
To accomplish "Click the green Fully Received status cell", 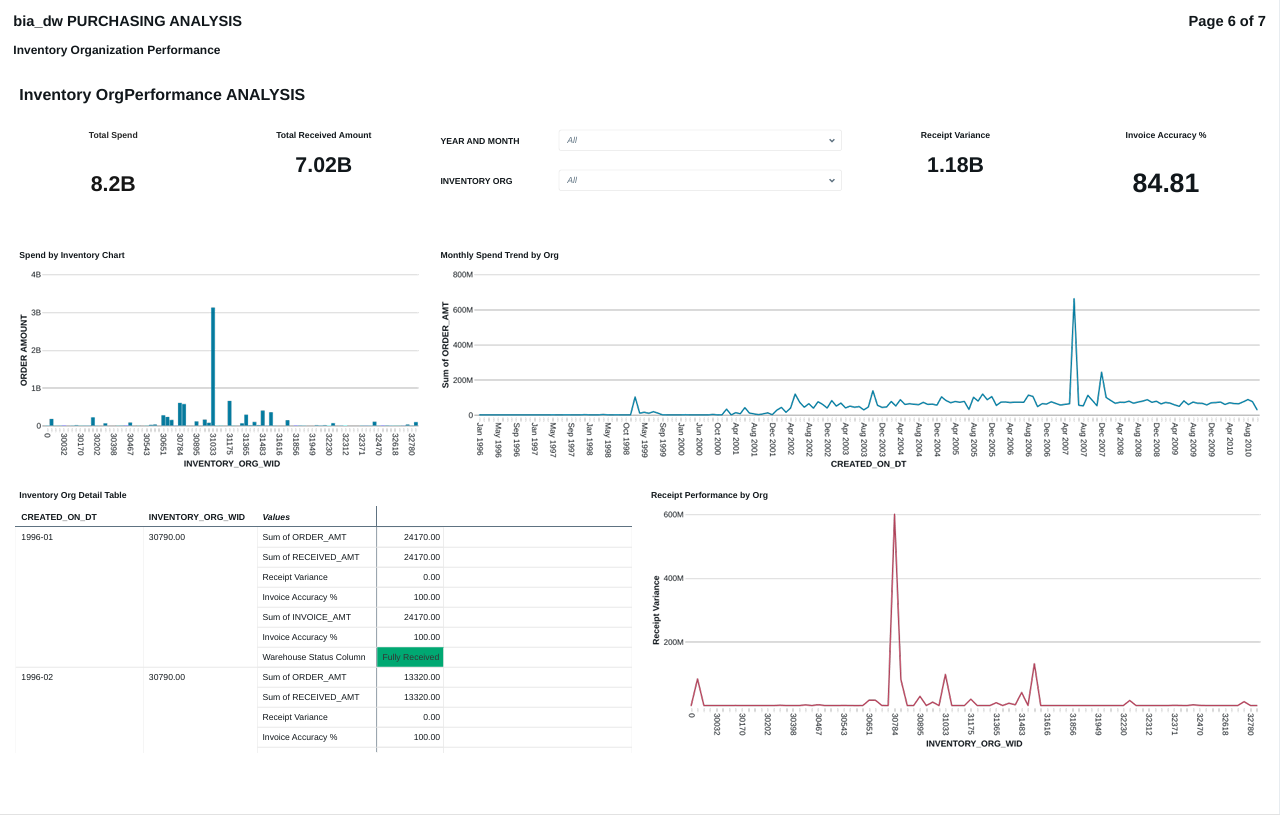I will 410,657.
